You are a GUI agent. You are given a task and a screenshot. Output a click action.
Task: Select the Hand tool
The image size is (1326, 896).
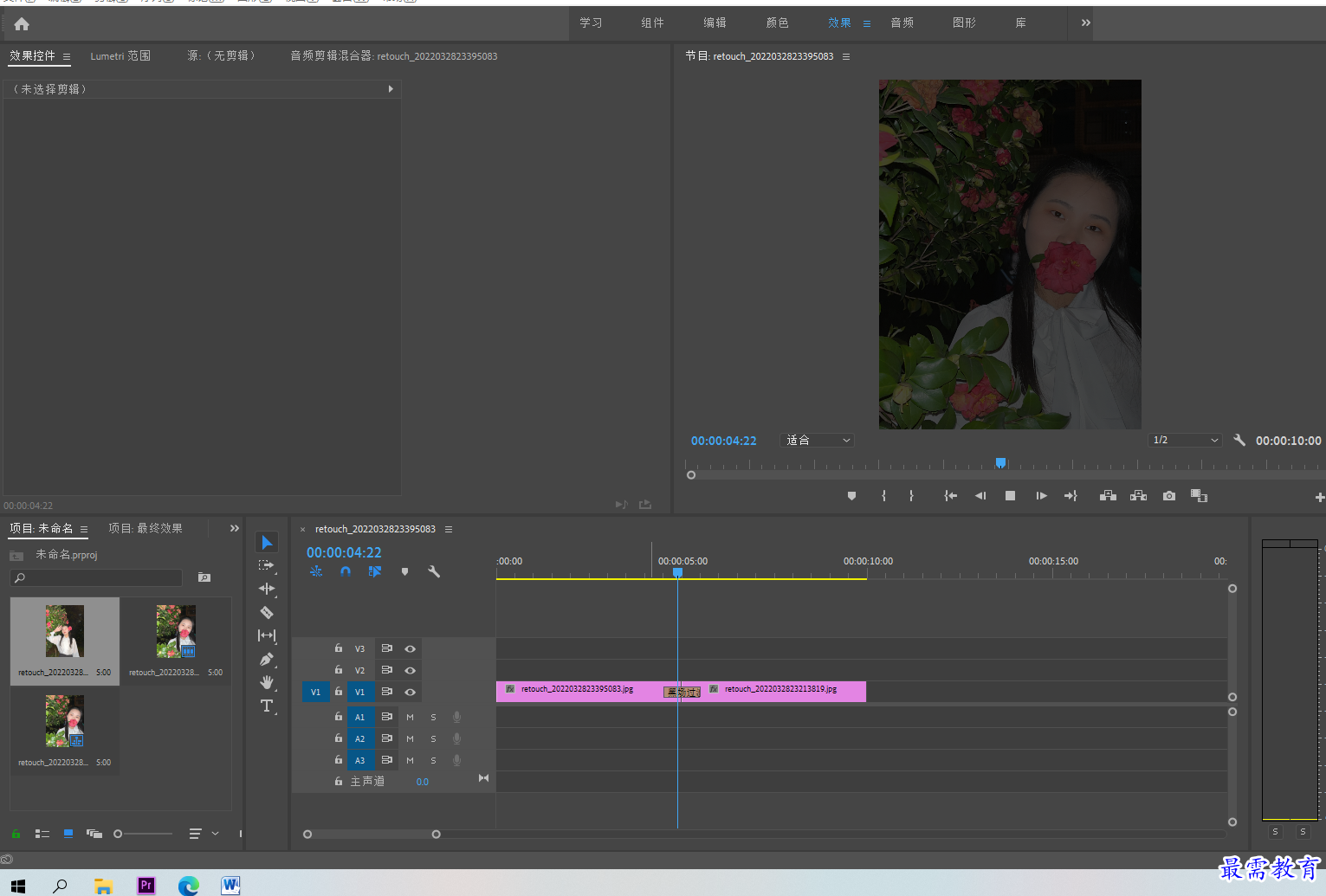point(267,682)
